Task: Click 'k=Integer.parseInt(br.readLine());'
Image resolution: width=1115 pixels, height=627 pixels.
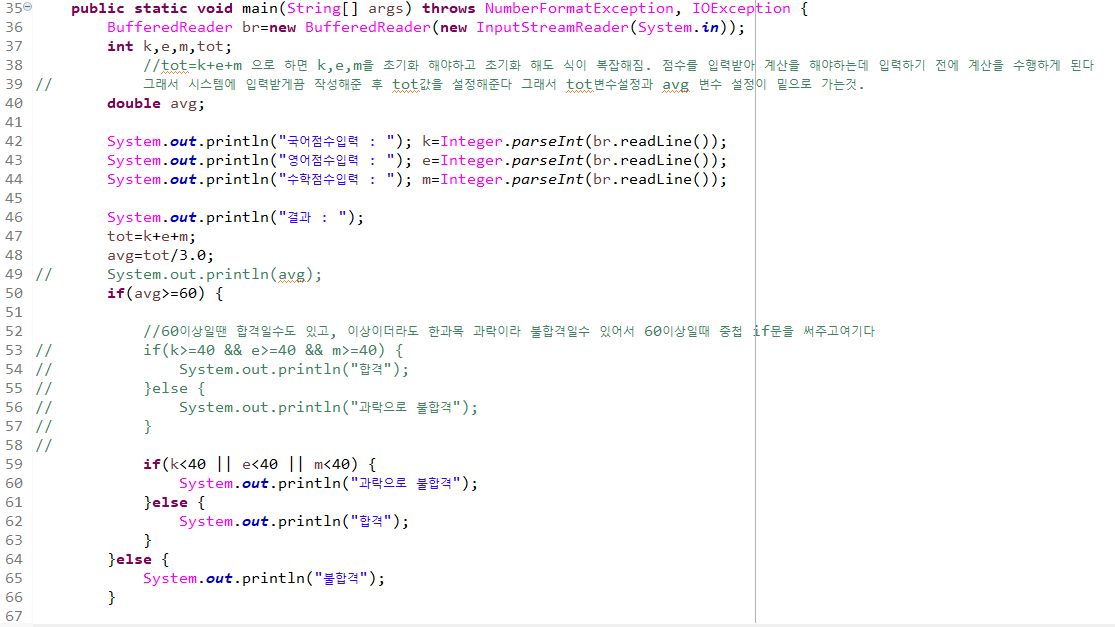Action: point(575,141)
